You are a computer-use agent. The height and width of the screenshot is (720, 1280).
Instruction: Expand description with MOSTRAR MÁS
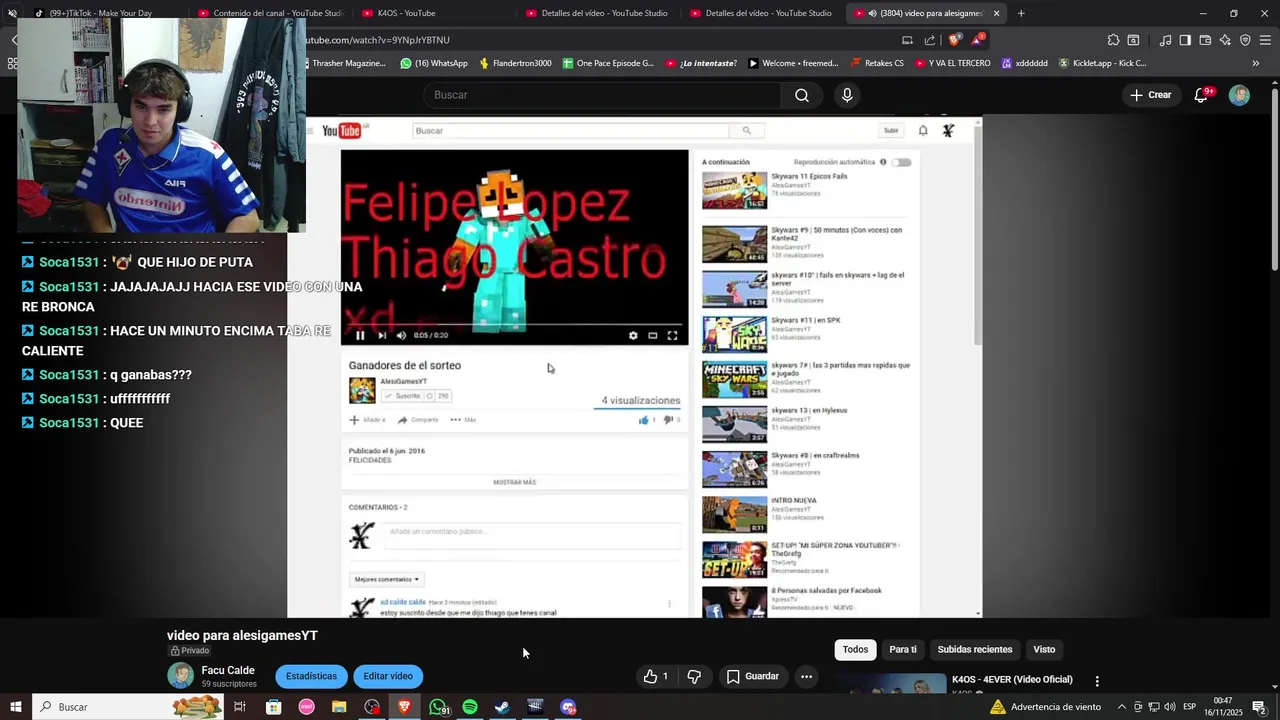coord(514,482)
